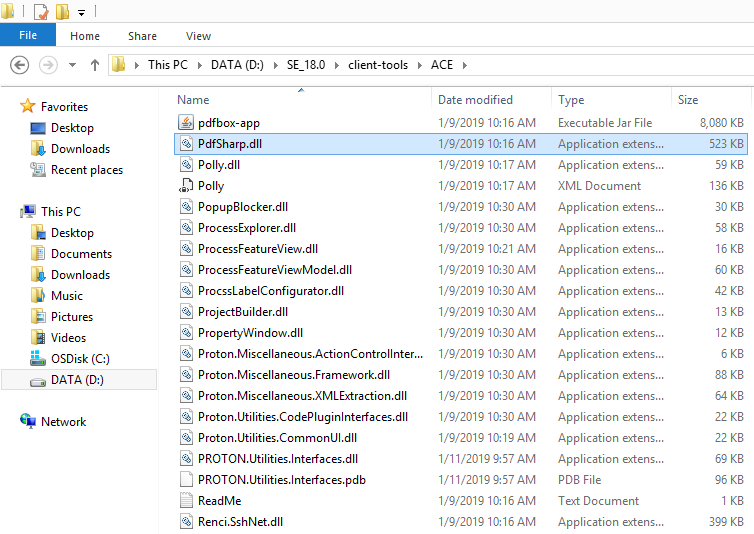This screenshot has width=754, height=534.
Task: Select DATA (D:) drive in navigation pane
Action: pos(77,380)
